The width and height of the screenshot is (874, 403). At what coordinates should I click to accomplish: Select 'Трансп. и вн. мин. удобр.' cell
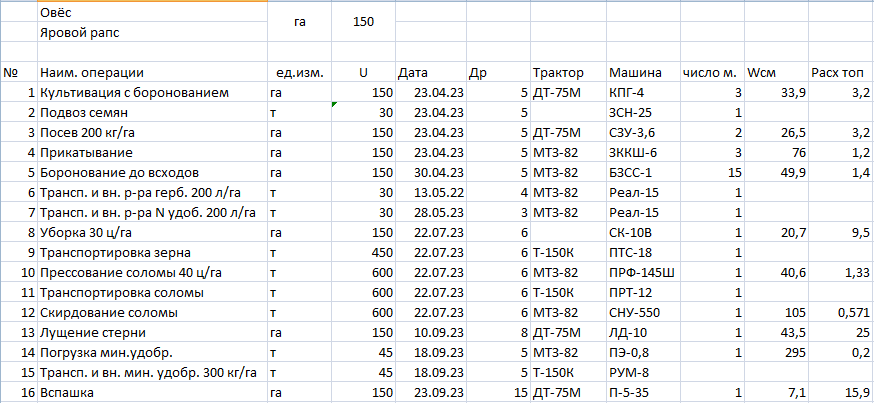(x=153, y=373)
